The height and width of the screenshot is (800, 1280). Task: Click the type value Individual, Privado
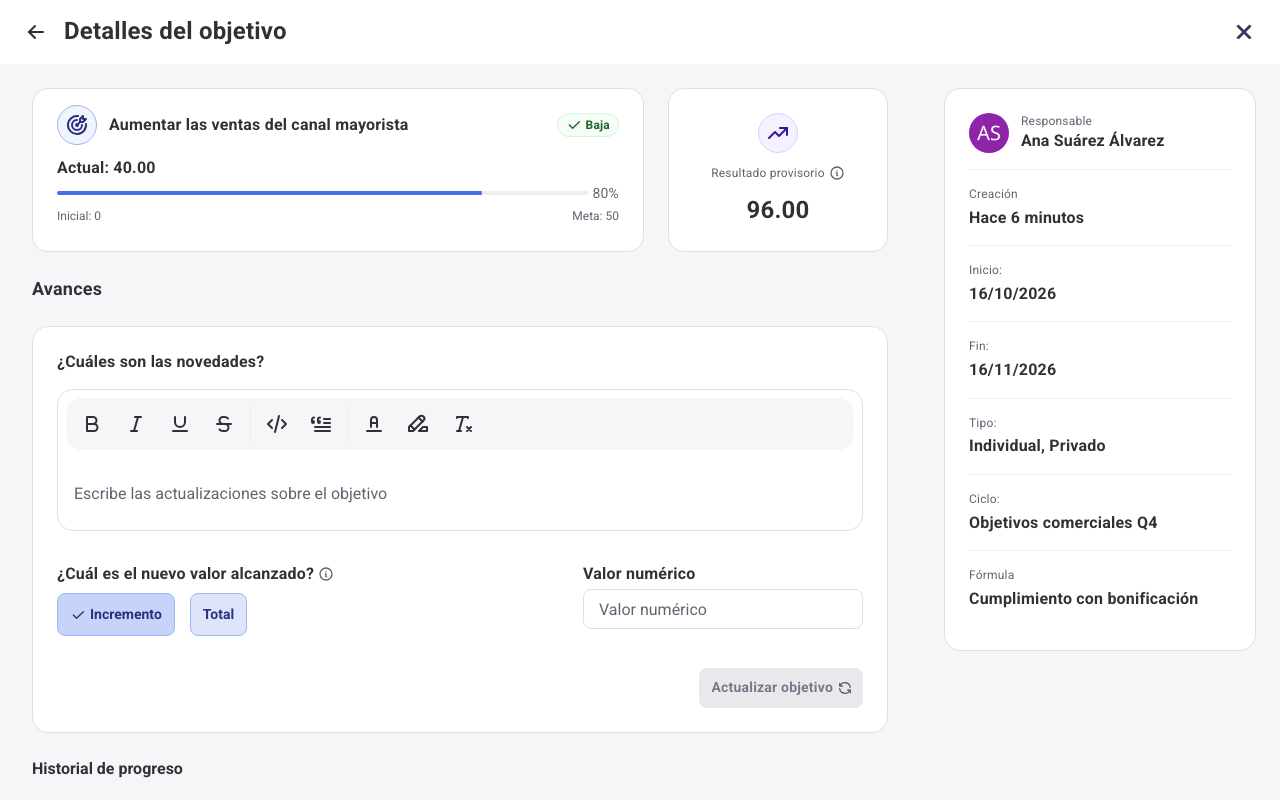pyautogui.click(x=1037, y=446)
